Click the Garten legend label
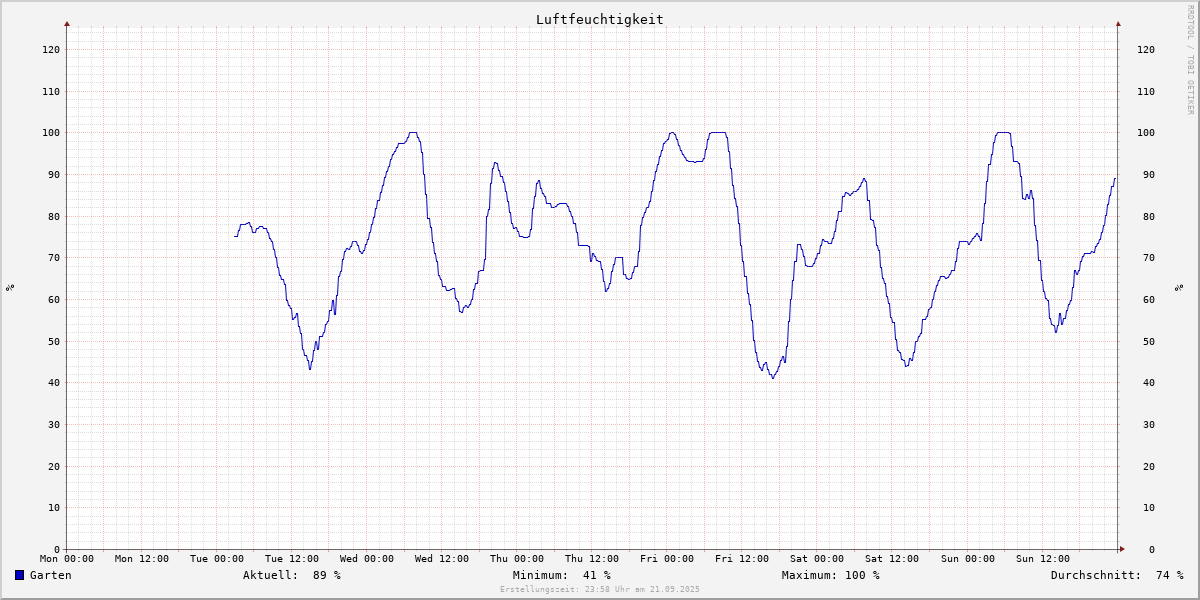This screenshot has height=600, width=1200. (50, 575)
